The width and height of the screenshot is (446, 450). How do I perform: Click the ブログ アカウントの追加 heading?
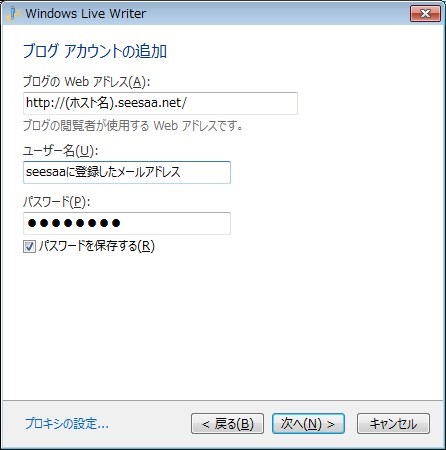click(x=95, y=51)
